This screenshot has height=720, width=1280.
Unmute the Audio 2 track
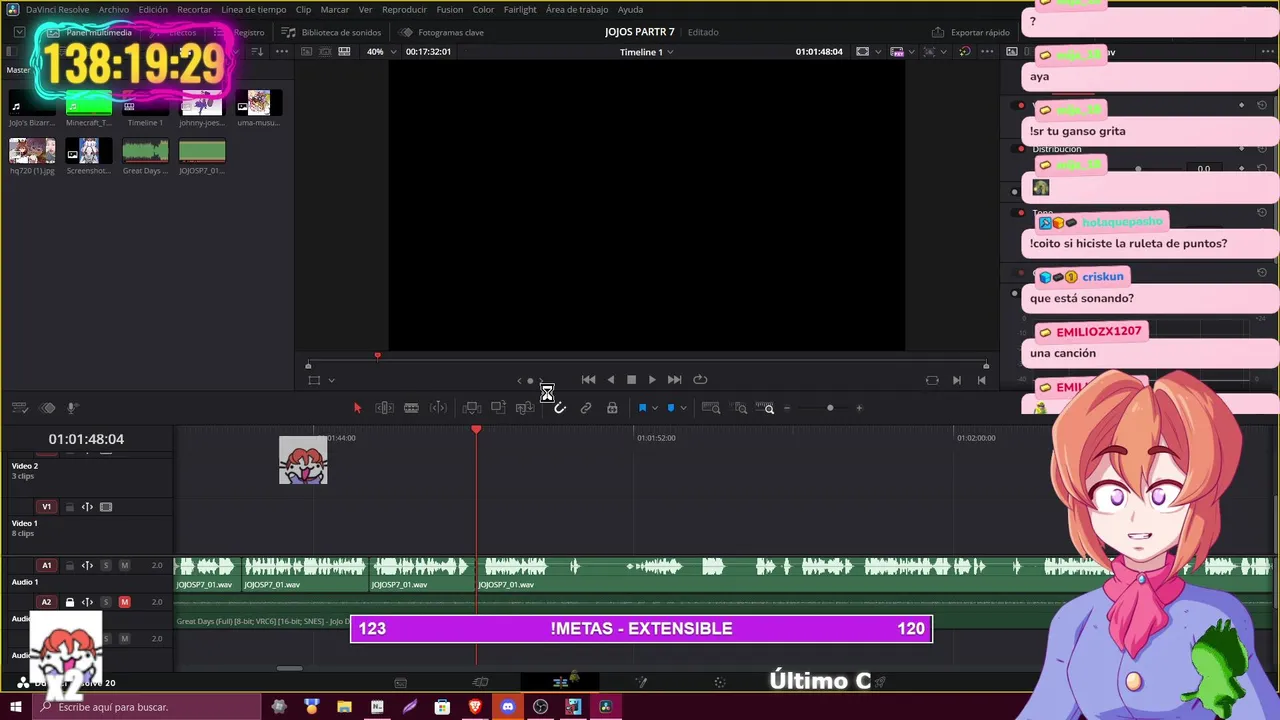click(x=124, y=602)
